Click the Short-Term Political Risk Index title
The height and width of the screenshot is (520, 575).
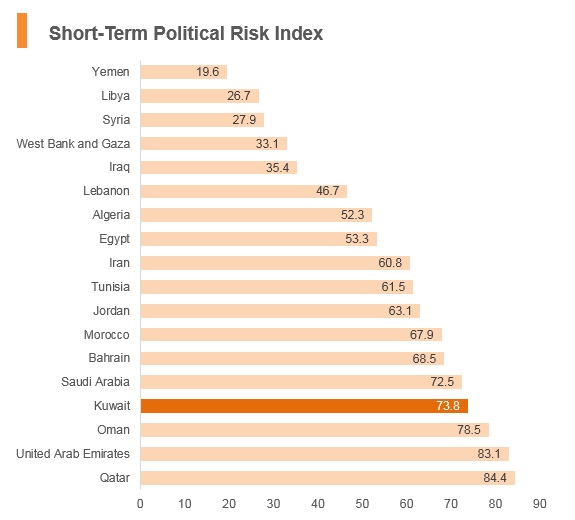(x=186, y=33)
